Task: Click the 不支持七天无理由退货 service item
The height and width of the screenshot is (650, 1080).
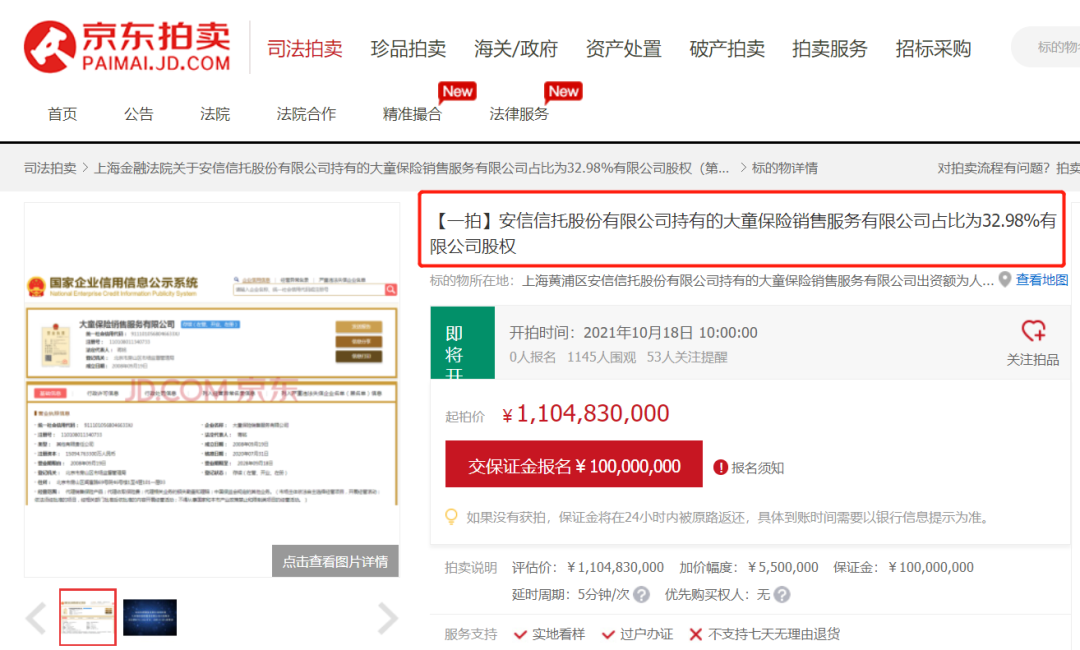Action: point(765,634)
